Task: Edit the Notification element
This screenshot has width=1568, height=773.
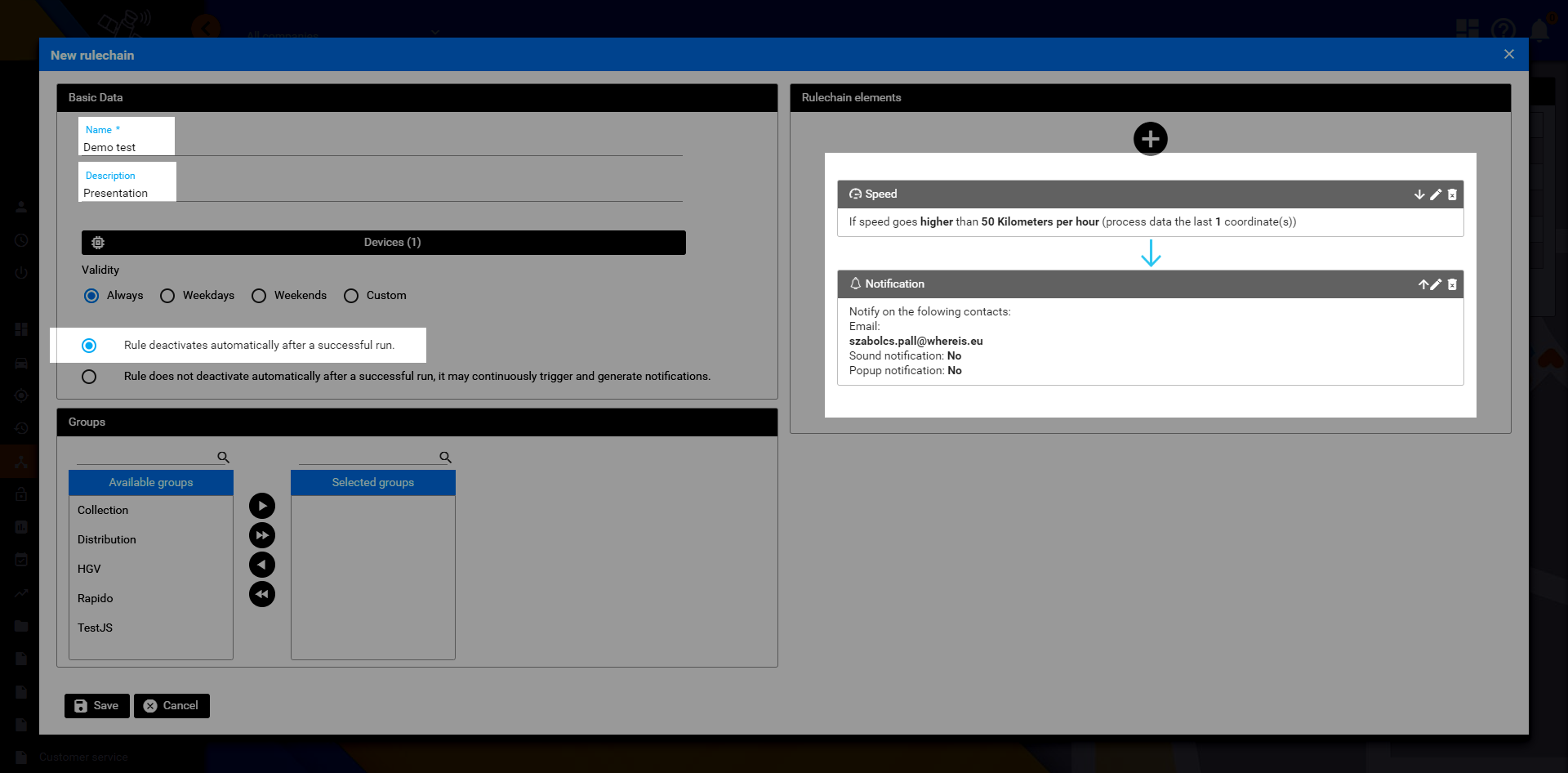Action: [1436, 284]
